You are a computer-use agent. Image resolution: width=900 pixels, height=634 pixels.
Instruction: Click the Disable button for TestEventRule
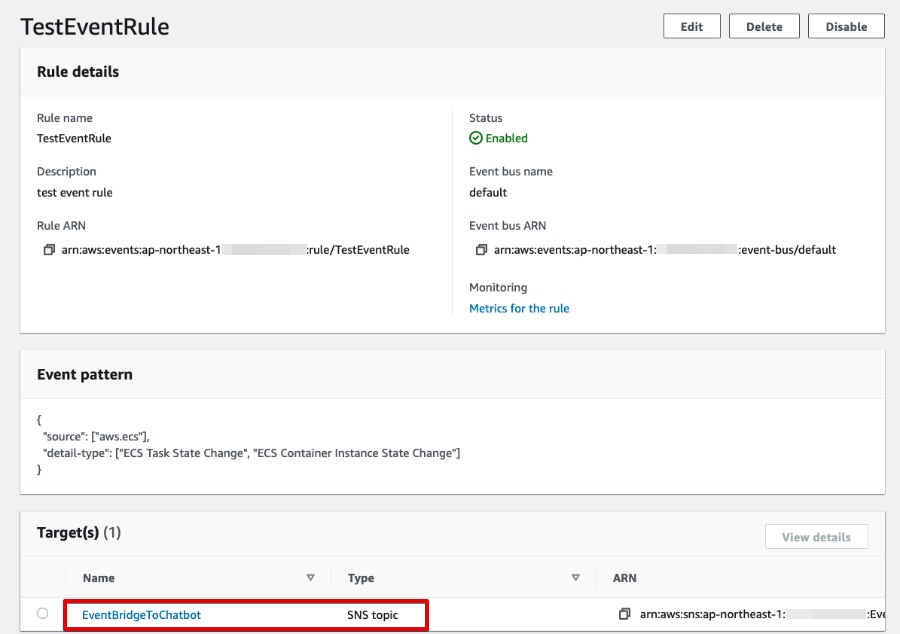846,26
